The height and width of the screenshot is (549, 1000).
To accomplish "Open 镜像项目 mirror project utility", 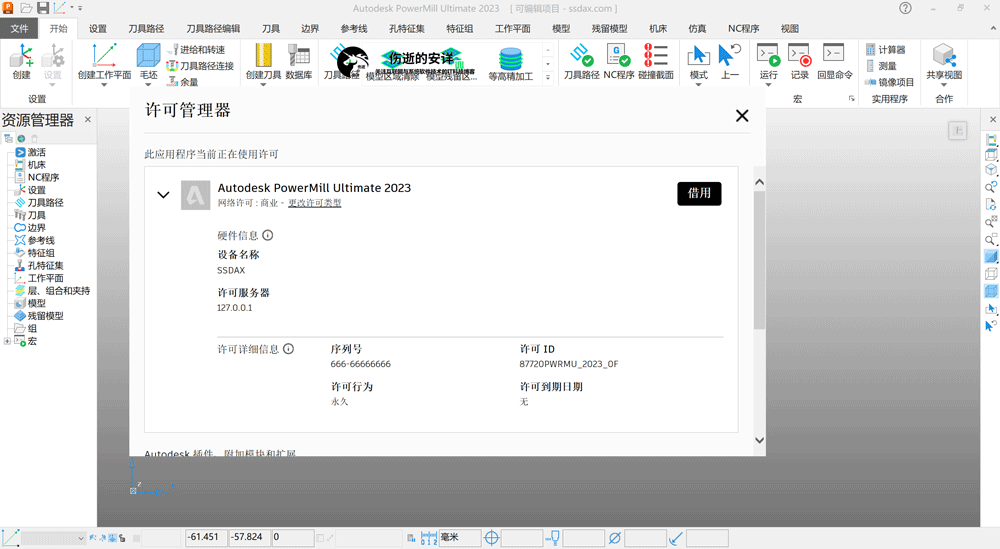I will pyautogui.click(x=890, y=82).
